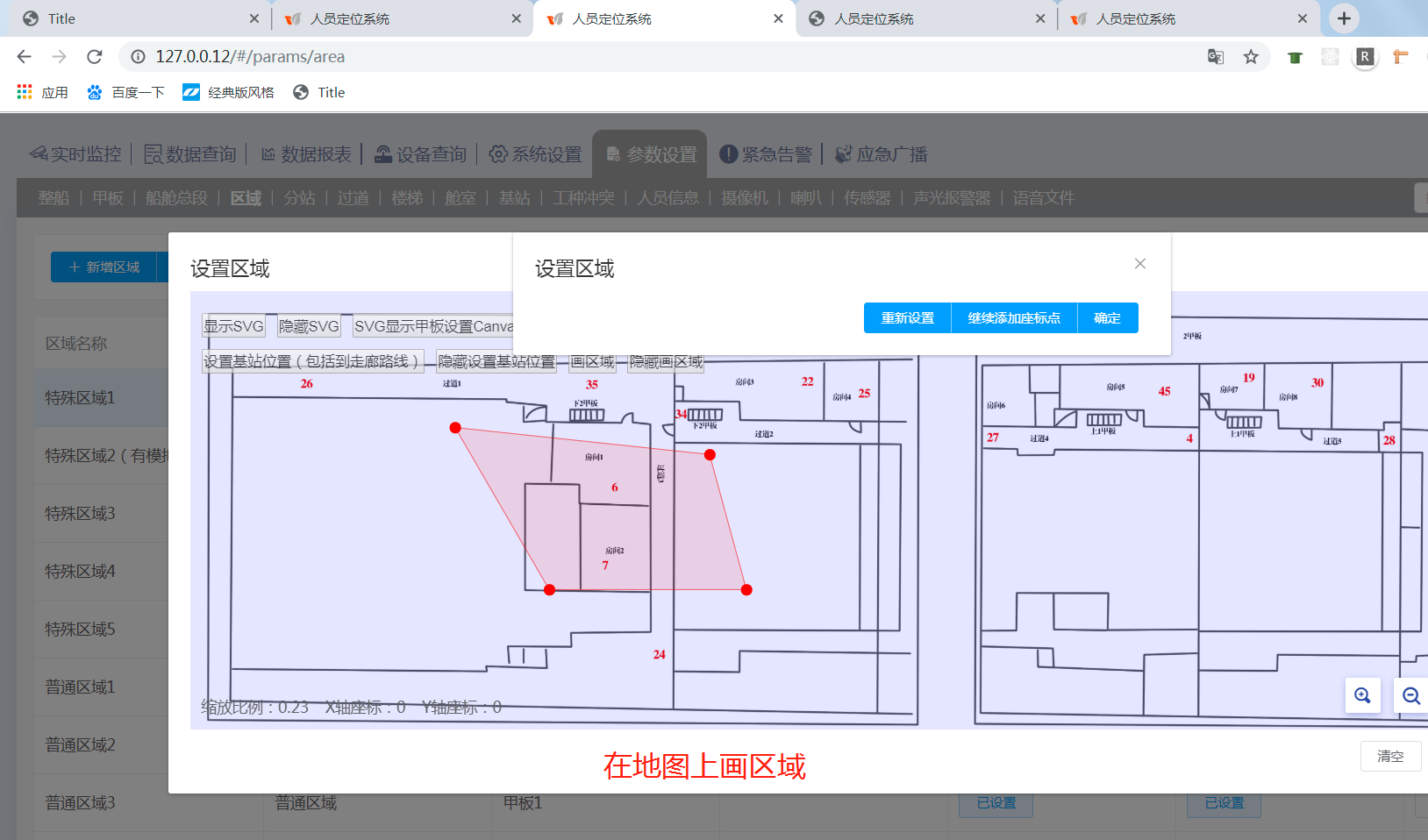Close the 设置区域 dialog with the X
Image resolution: width=1428 pixels, height=840 pixels.
1139,264
